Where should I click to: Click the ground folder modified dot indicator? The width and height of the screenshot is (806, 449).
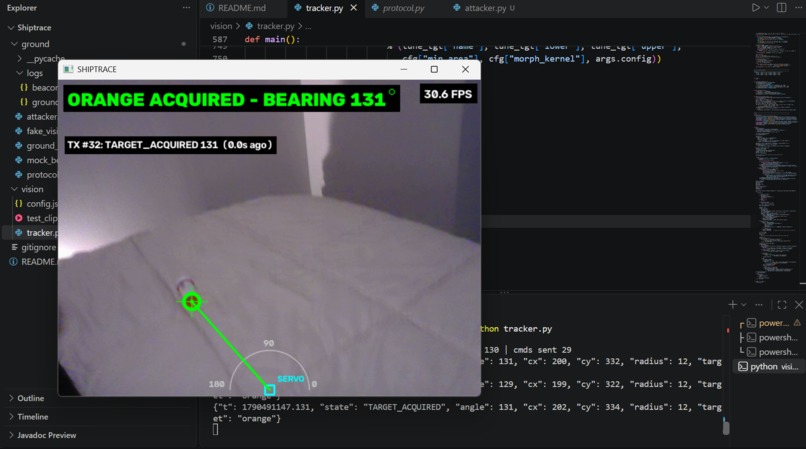[x=184, y=44]
